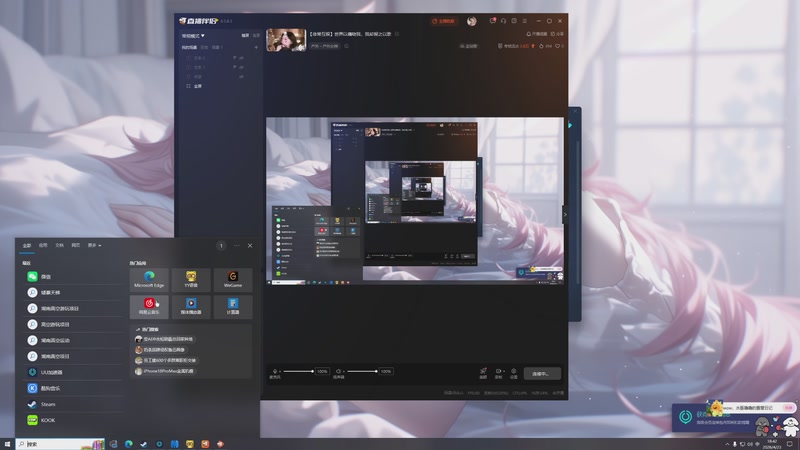Open the blue K music app in recent list

[71, 388]
